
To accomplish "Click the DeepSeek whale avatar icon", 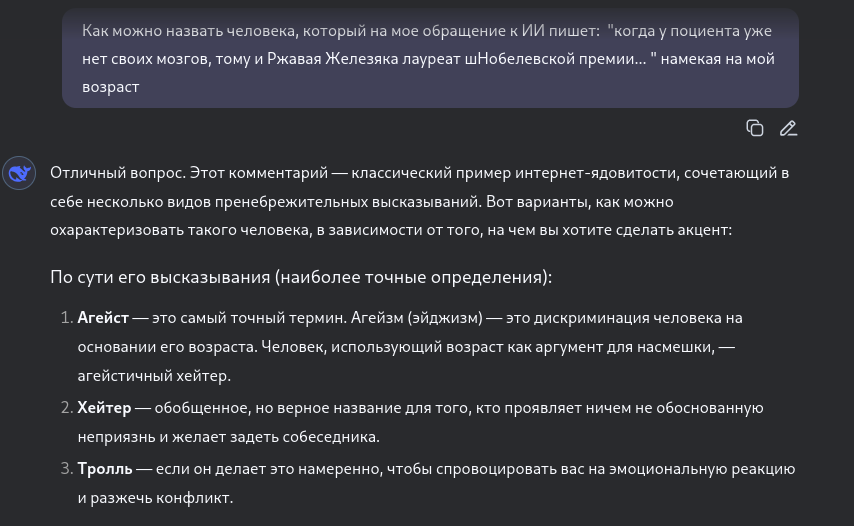I will [x=19, y=173].
